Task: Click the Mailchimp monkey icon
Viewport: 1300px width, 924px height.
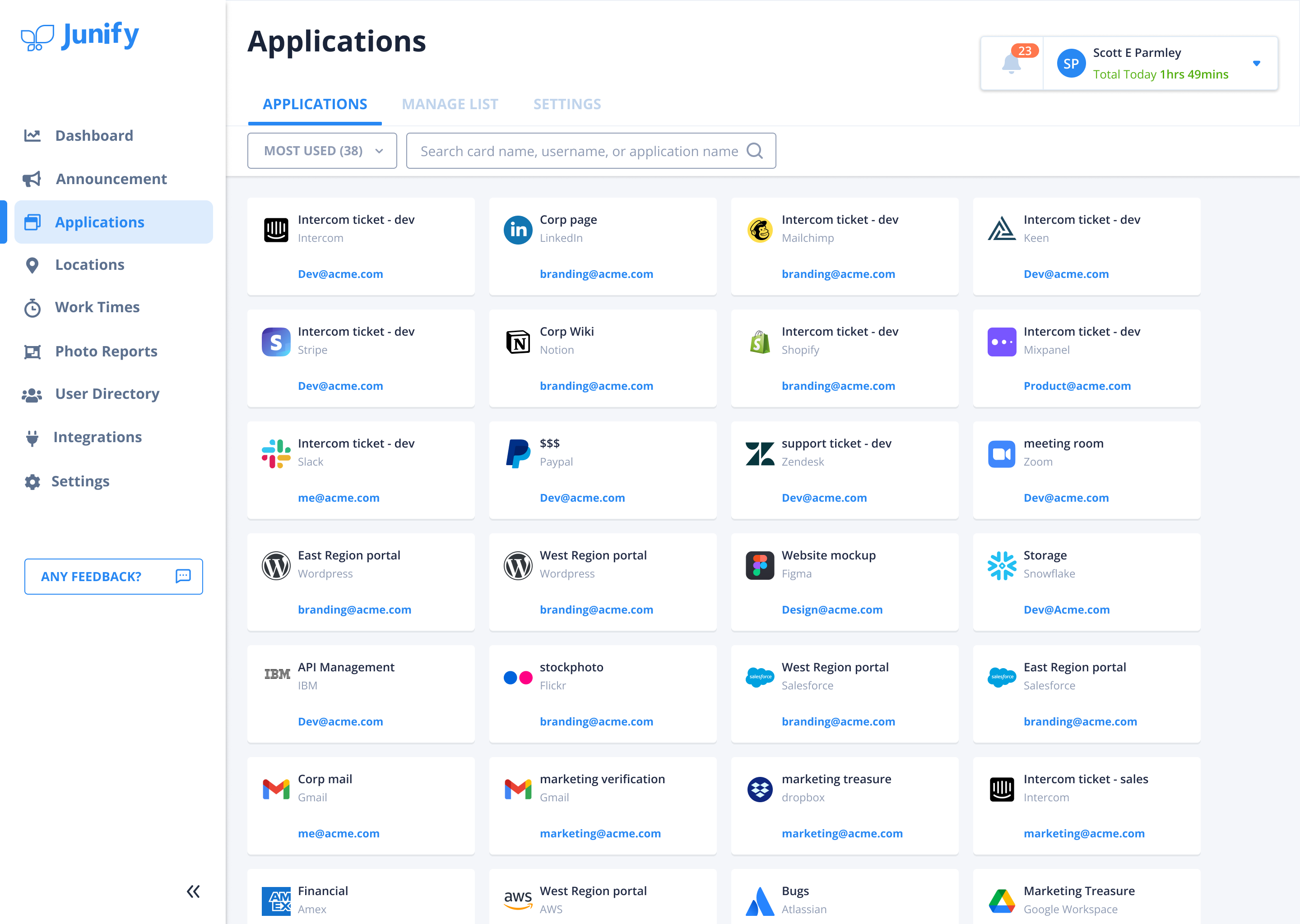Action: tap(760, 230)
